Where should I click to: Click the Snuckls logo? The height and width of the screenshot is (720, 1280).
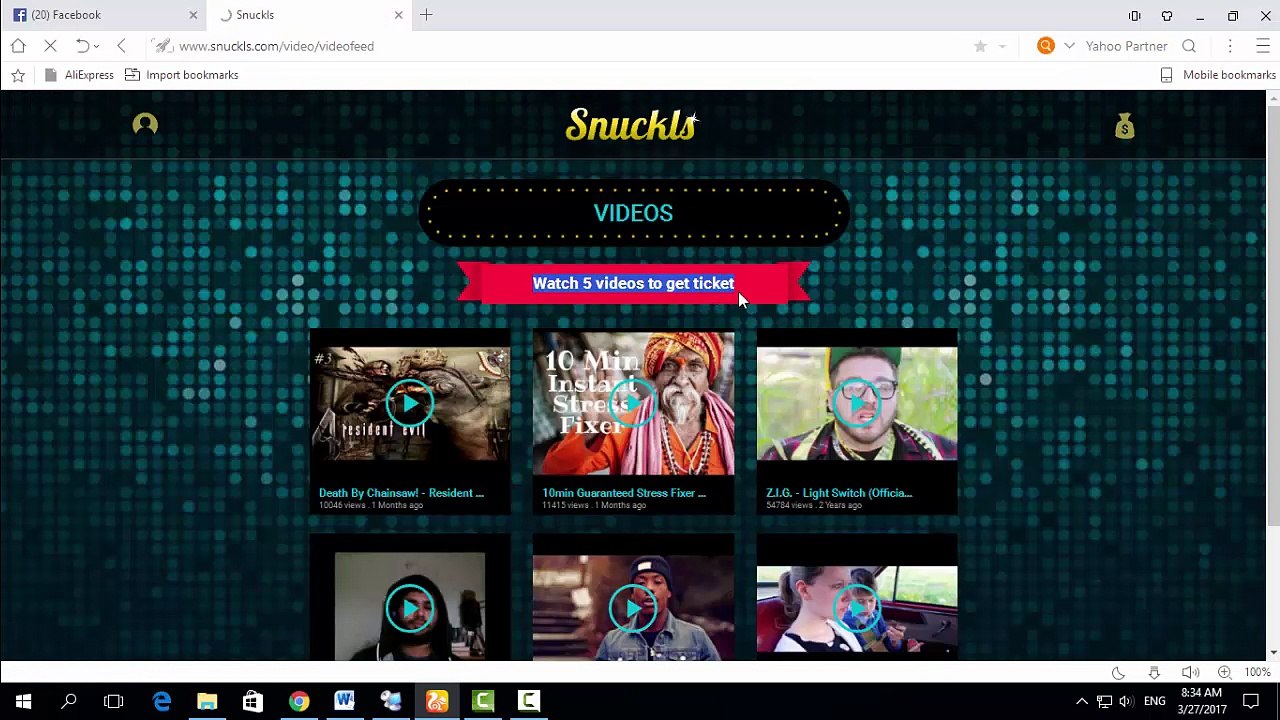coord(632,125)
